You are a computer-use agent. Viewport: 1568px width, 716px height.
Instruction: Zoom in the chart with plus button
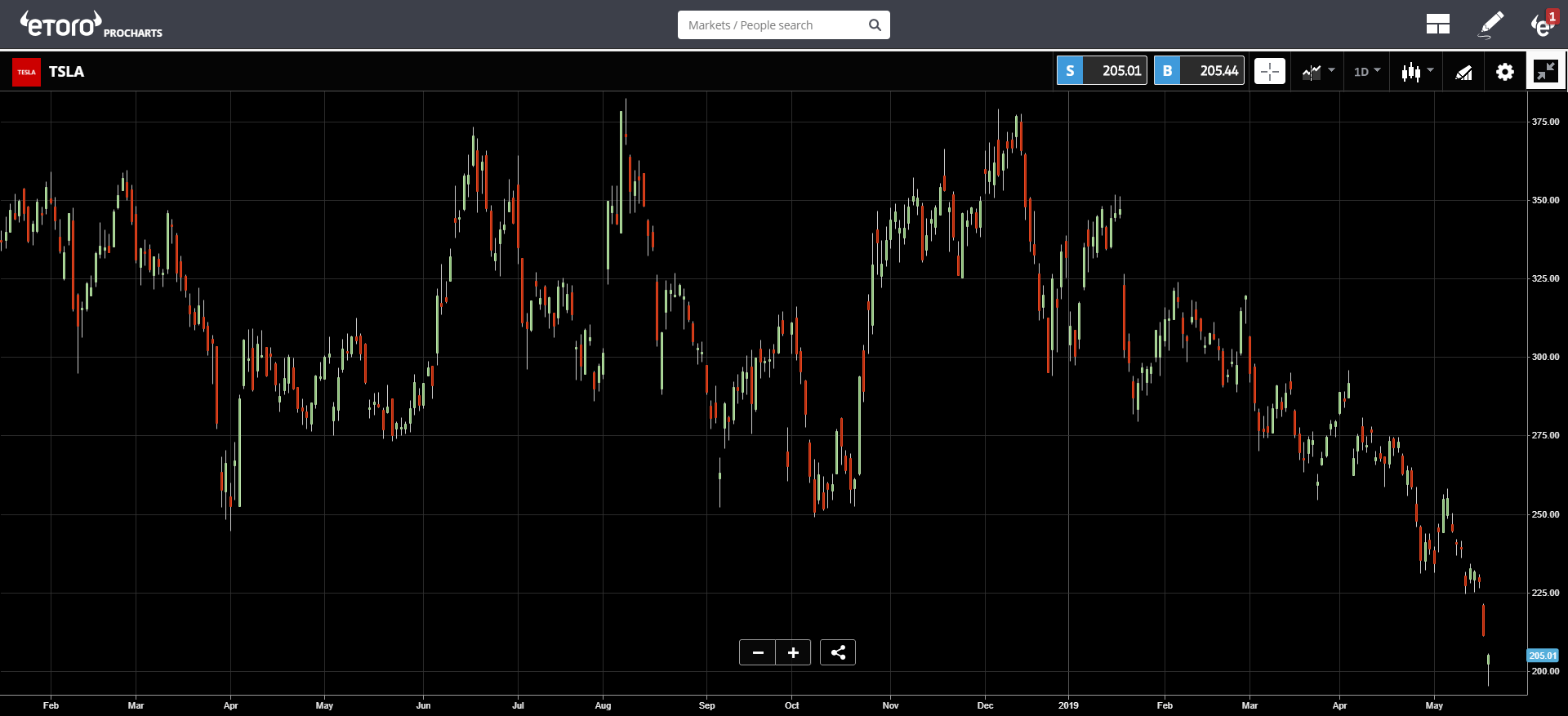tap(793, 652)
